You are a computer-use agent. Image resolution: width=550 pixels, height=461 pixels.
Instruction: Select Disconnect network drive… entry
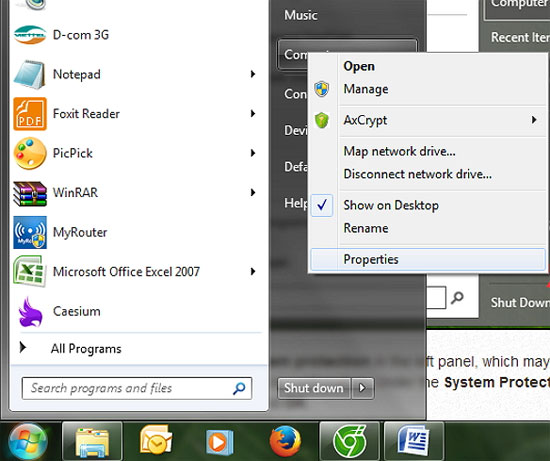pos(427,174)
